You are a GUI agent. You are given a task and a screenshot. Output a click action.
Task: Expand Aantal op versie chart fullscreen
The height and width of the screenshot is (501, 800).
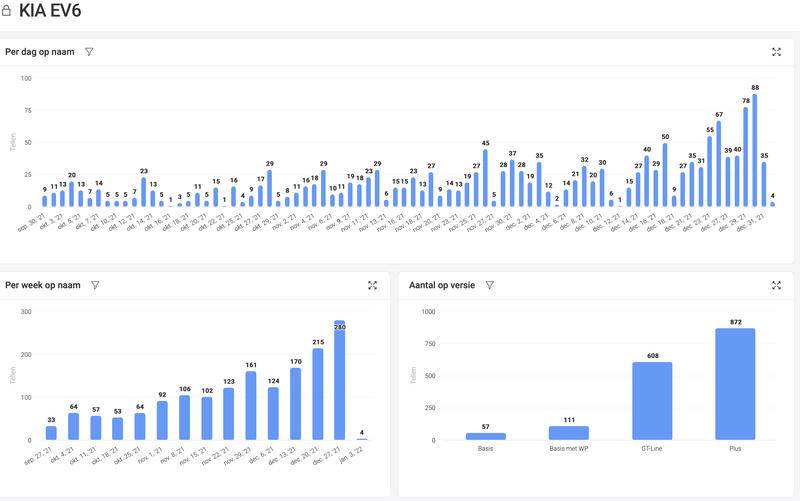[x=776, y=285]
